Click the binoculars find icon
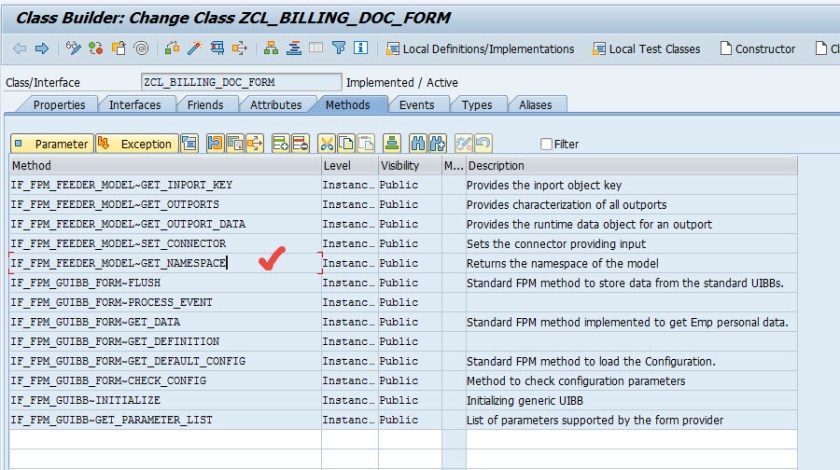Viewport: 840px width, 470px height. click(419, 144)
